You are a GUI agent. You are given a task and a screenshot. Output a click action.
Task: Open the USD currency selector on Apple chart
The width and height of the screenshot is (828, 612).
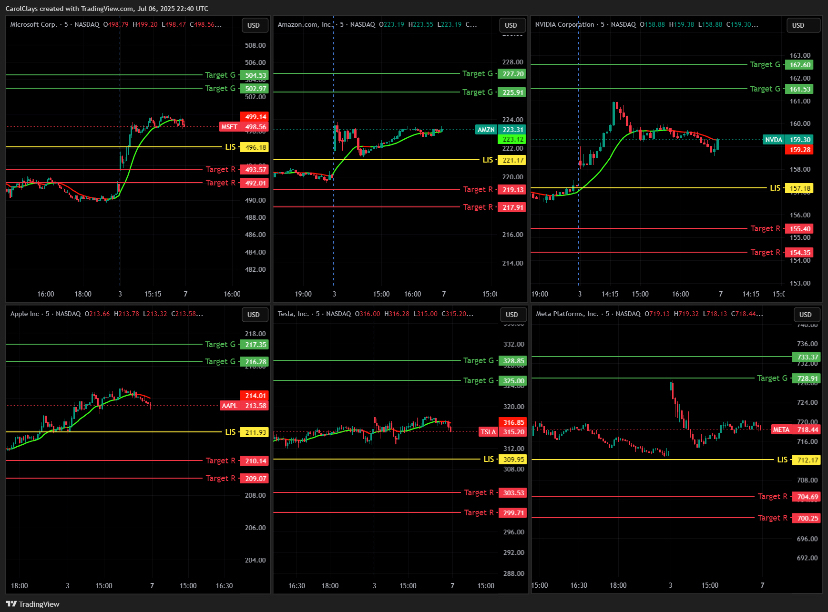pos(254,315)
